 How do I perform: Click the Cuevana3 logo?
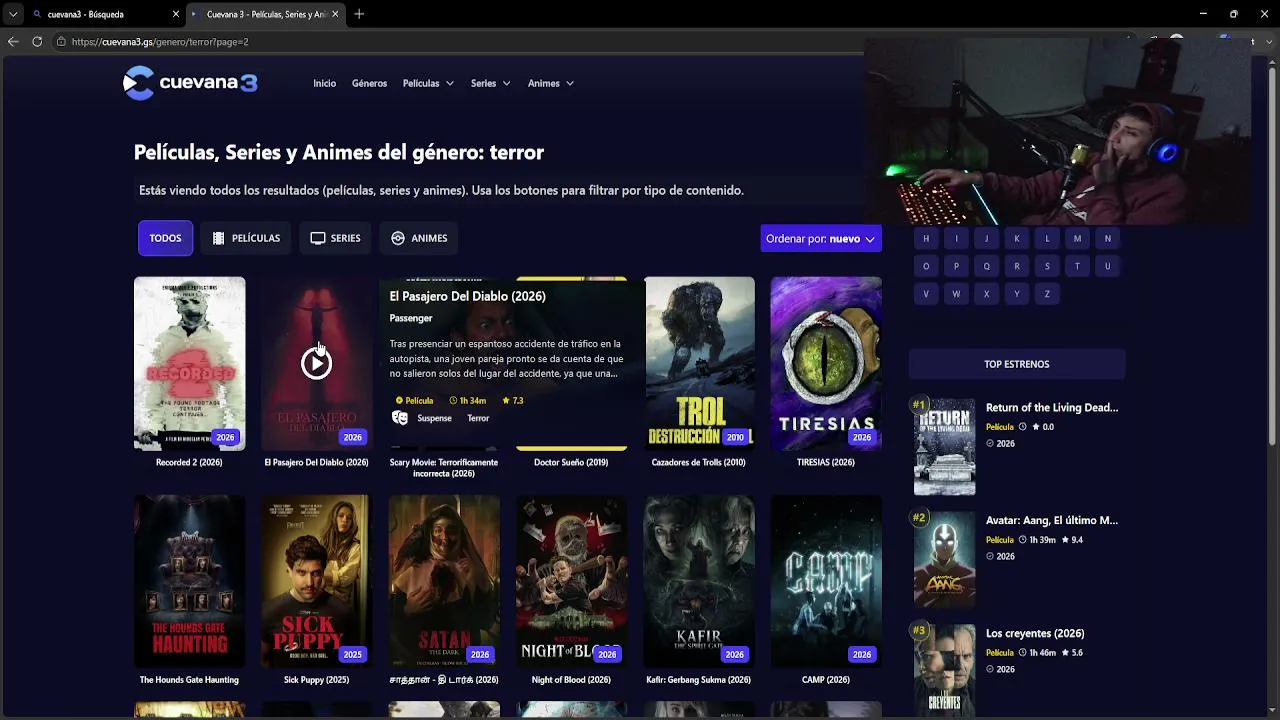coord(190,83)
